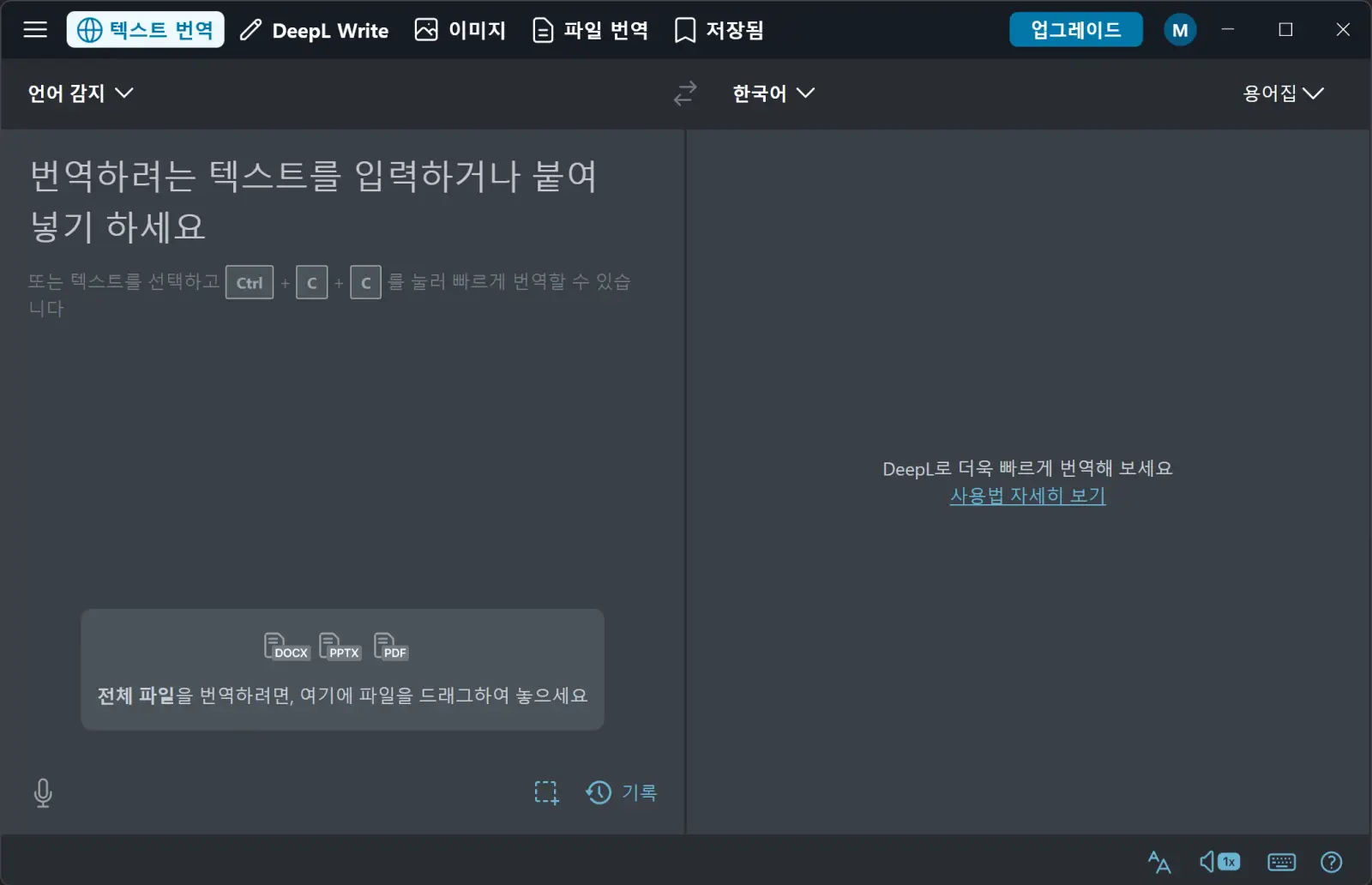Click the PDF file icon
This screenshot has width=1372, height=885.
click(x=391, y=647)
